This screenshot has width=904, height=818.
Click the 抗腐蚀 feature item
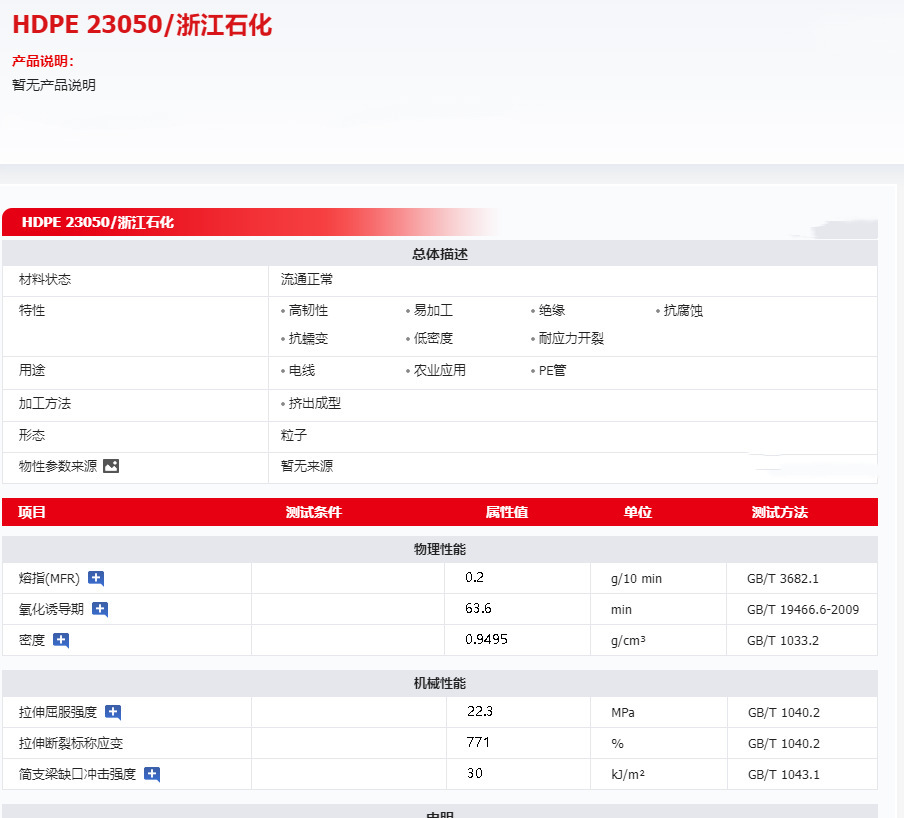pos(683,311)
